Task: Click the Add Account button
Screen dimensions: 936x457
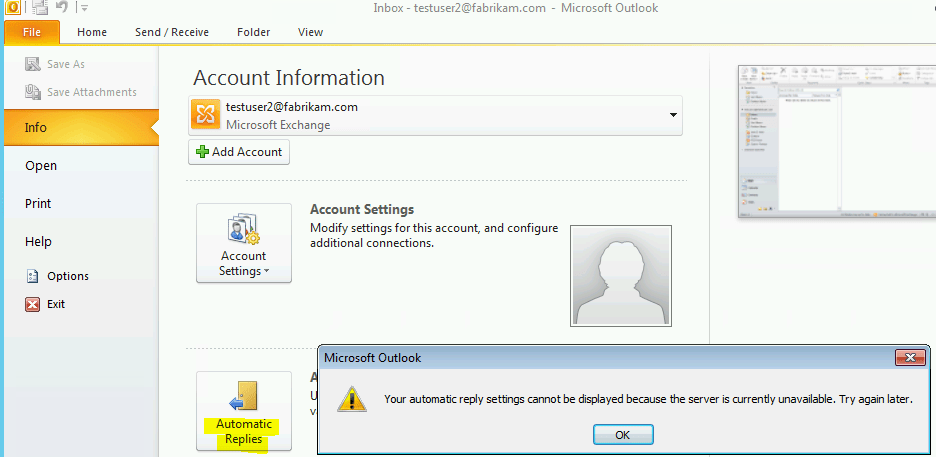Action: (239, 152)
